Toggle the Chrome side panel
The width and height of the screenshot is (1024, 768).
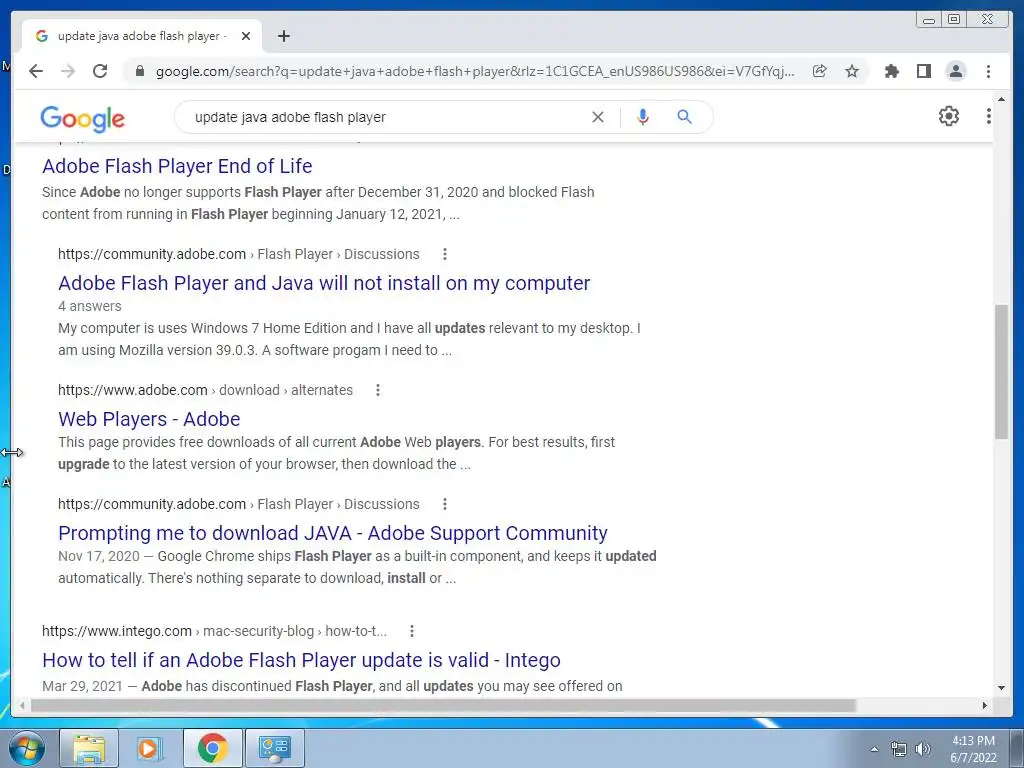click(923, 71)
